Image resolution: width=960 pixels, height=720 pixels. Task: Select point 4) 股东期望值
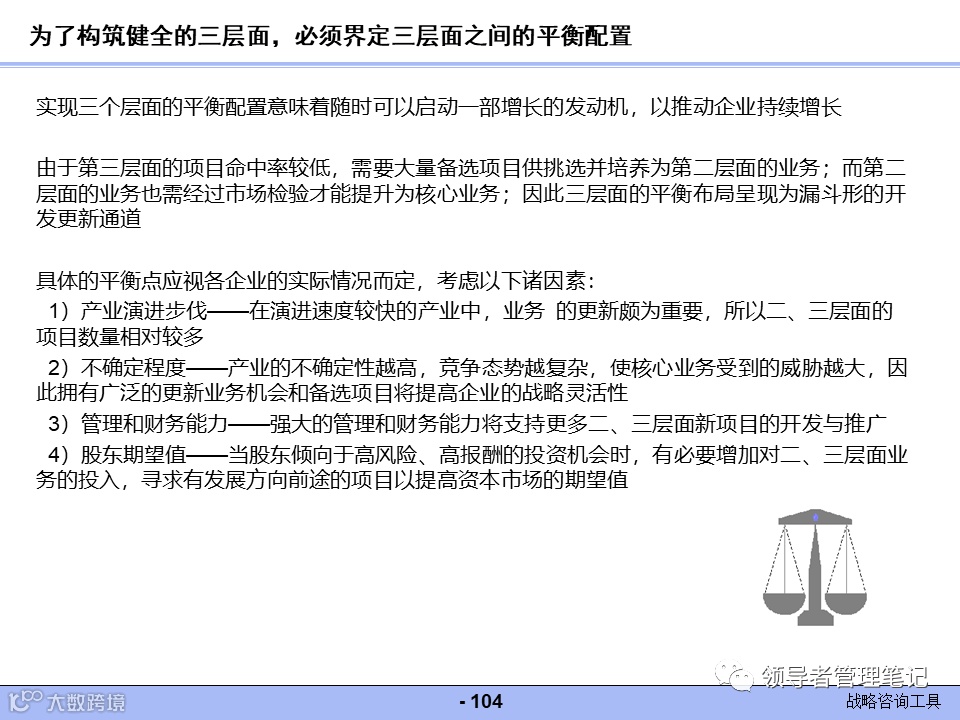tap(471, 467)
